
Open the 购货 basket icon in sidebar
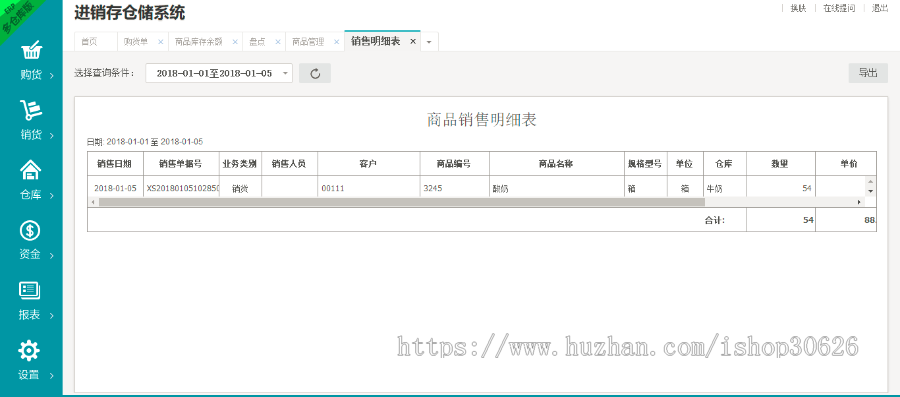[x=31, y=50]
